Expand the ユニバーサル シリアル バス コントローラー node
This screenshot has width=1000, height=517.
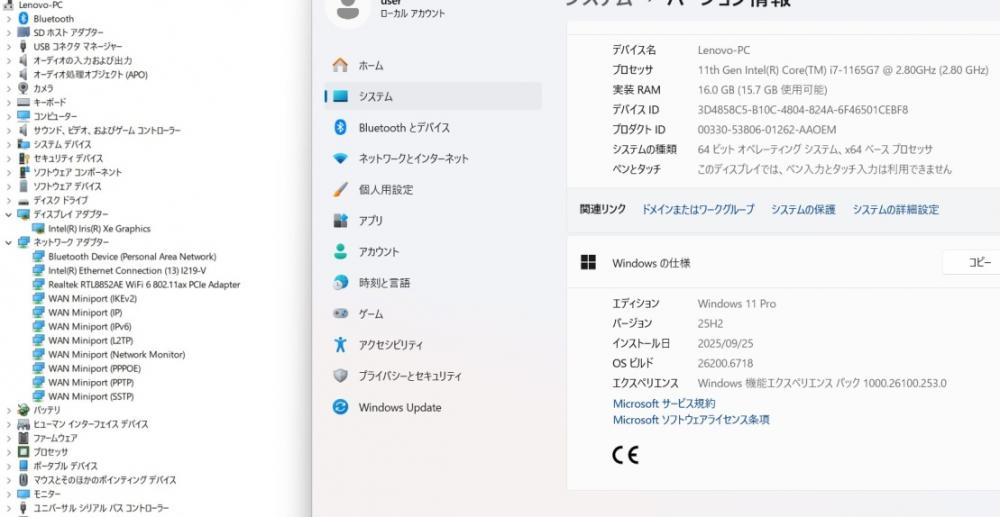[8, 508]
